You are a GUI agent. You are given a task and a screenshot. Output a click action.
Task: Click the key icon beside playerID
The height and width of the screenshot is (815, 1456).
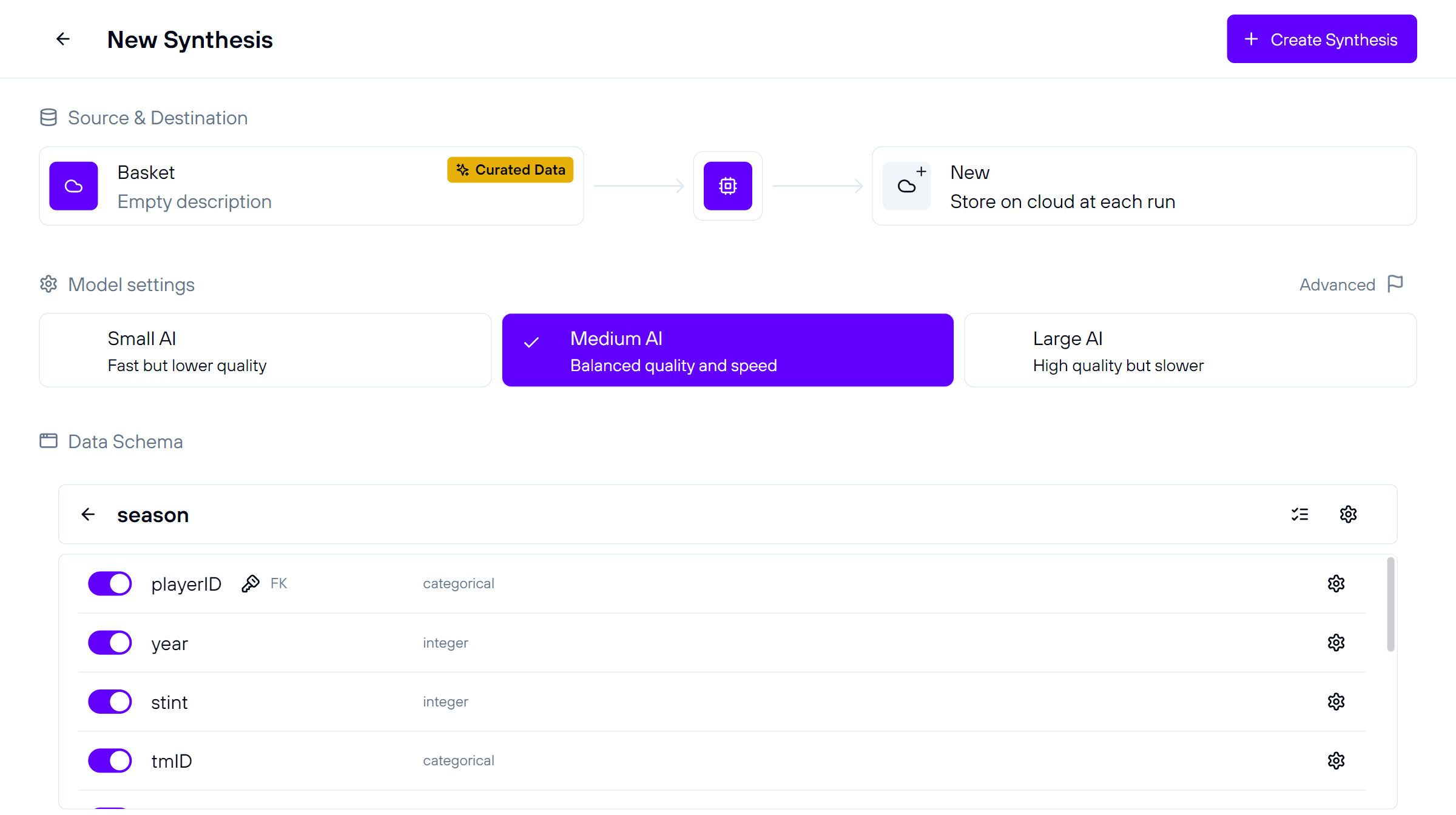[x=251, y=584]
